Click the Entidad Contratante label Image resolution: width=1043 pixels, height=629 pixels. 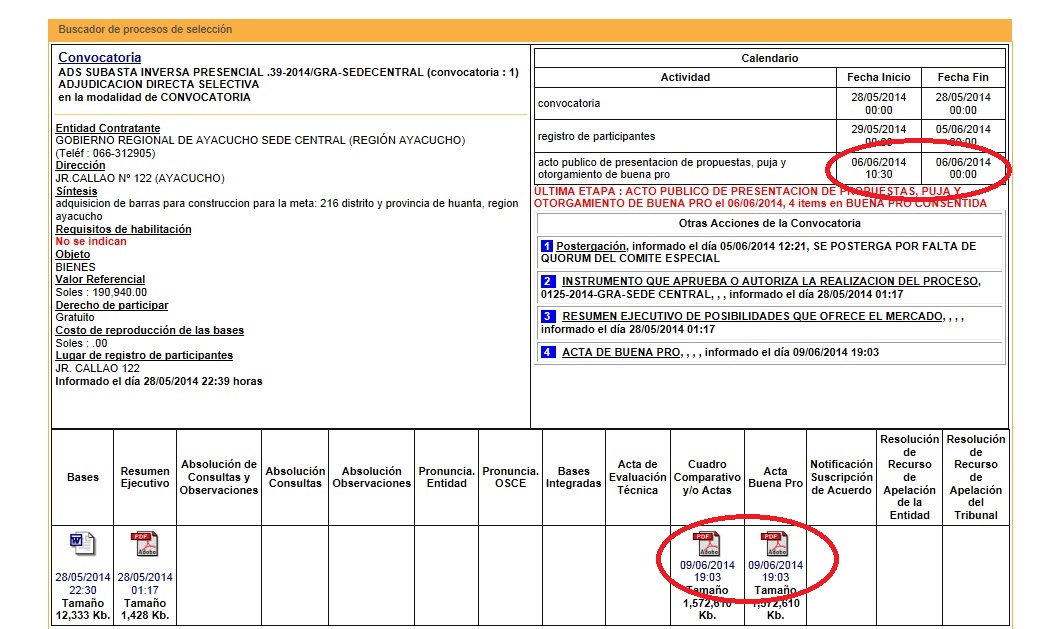click(x=108, y=128)
